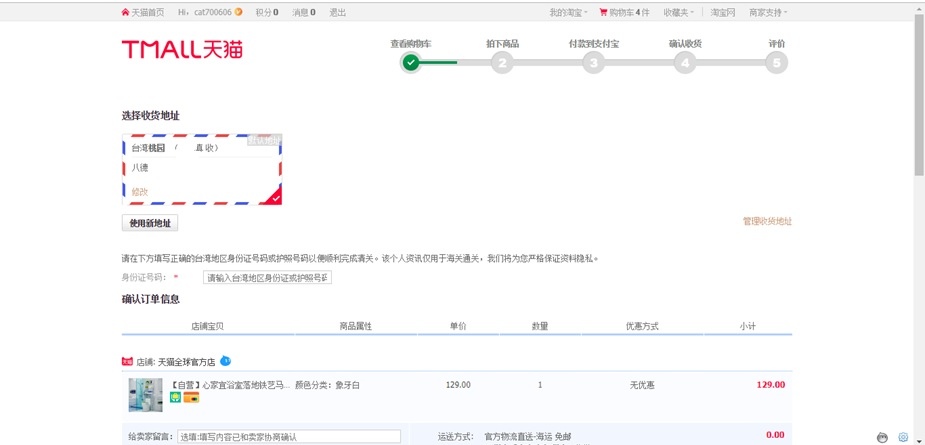Click the 颜色分类: 象牙白 text
925x445 pixels.
point(327,385)
